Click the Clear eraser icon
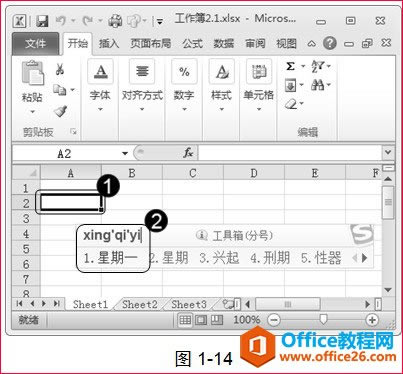Viewport: 403px width, 374px height. click(x=291, y=104)
